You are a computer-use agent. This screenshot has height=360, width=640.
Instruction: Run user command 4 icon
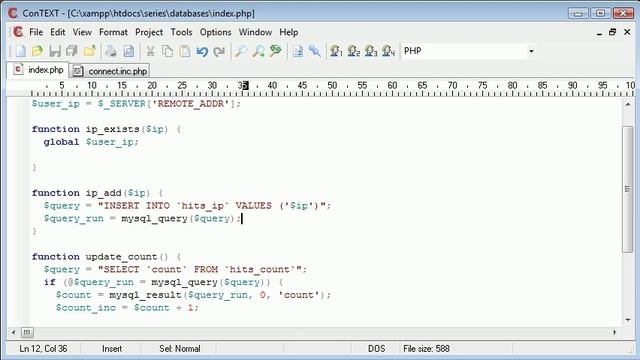point(388,51)
